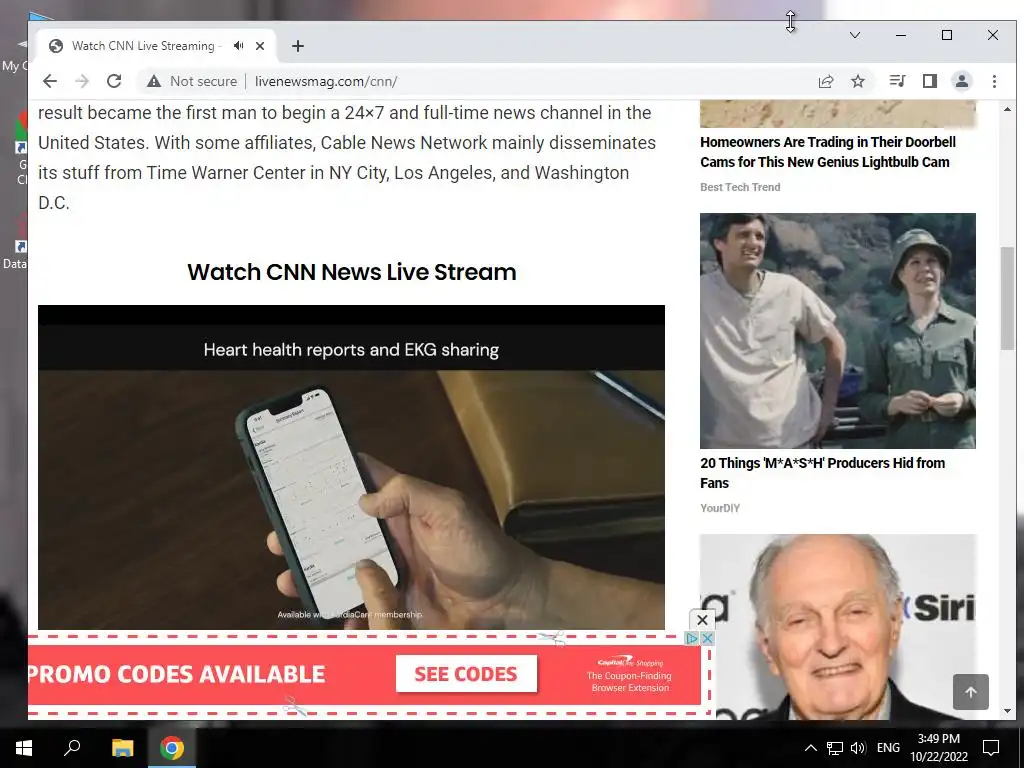
Task: Open Chrome three-dot menu
Action: pos(994,81)
